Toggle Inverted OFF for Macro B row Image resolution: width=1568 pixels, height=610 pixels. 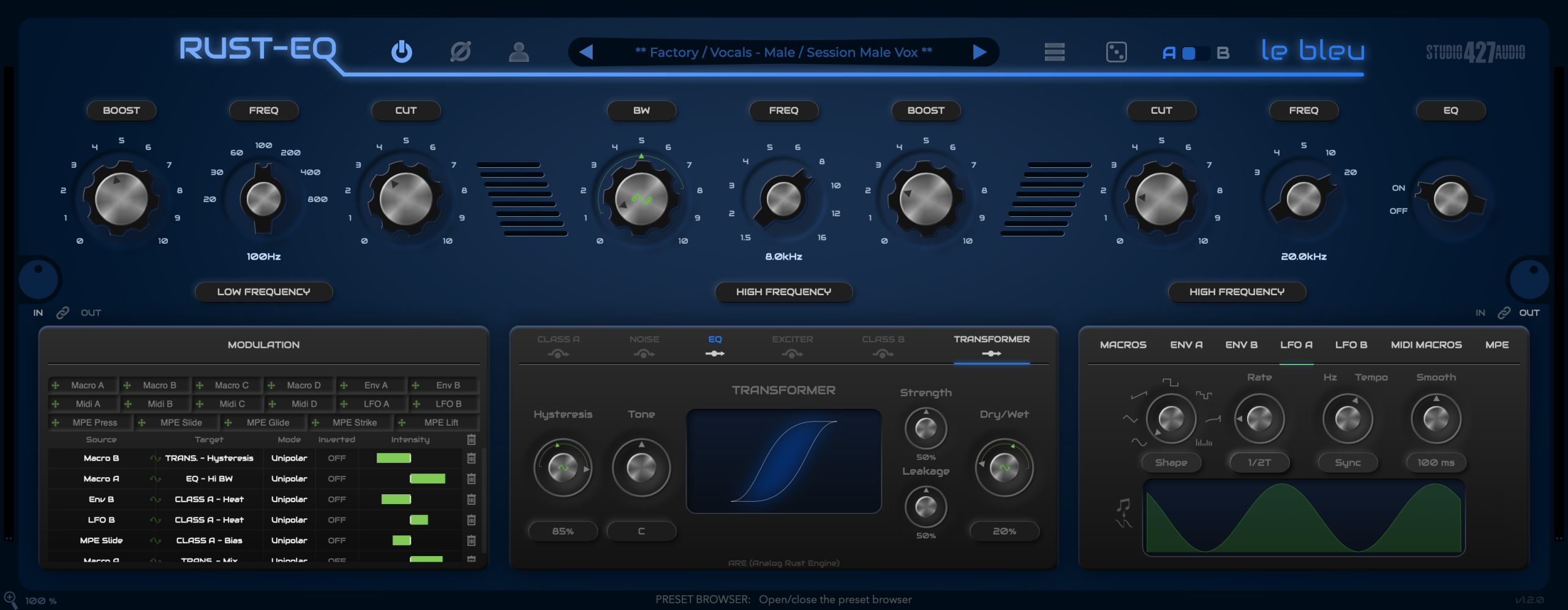[x=337, y=458]
